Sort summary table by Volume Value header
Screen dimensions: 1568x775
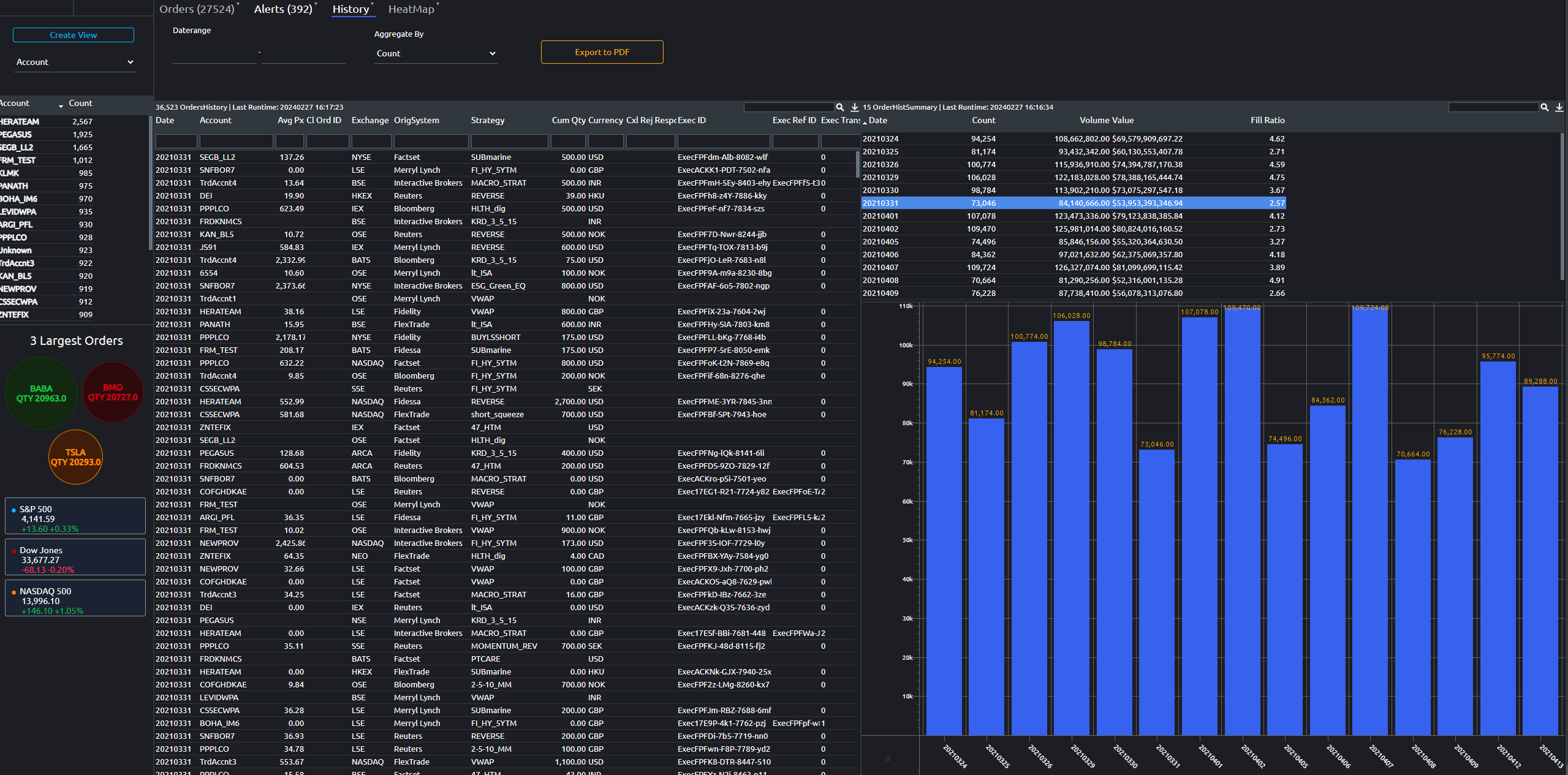[1107, 120]
